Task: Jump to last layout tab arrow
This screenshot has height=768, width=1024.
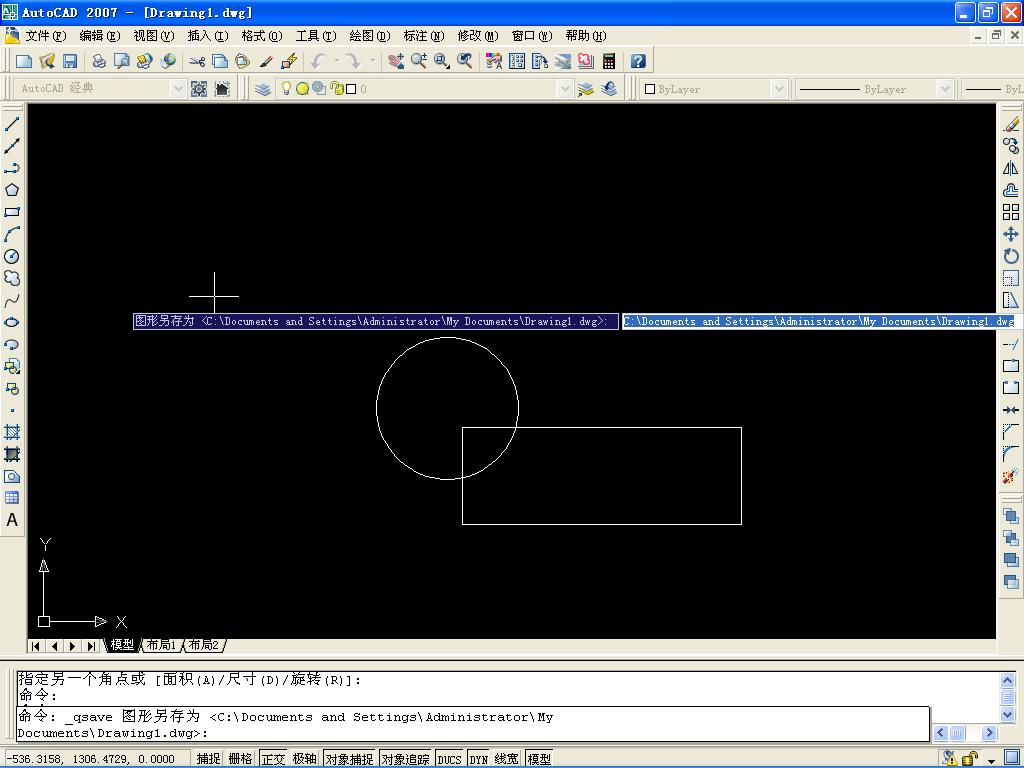Action: point(91,646)
